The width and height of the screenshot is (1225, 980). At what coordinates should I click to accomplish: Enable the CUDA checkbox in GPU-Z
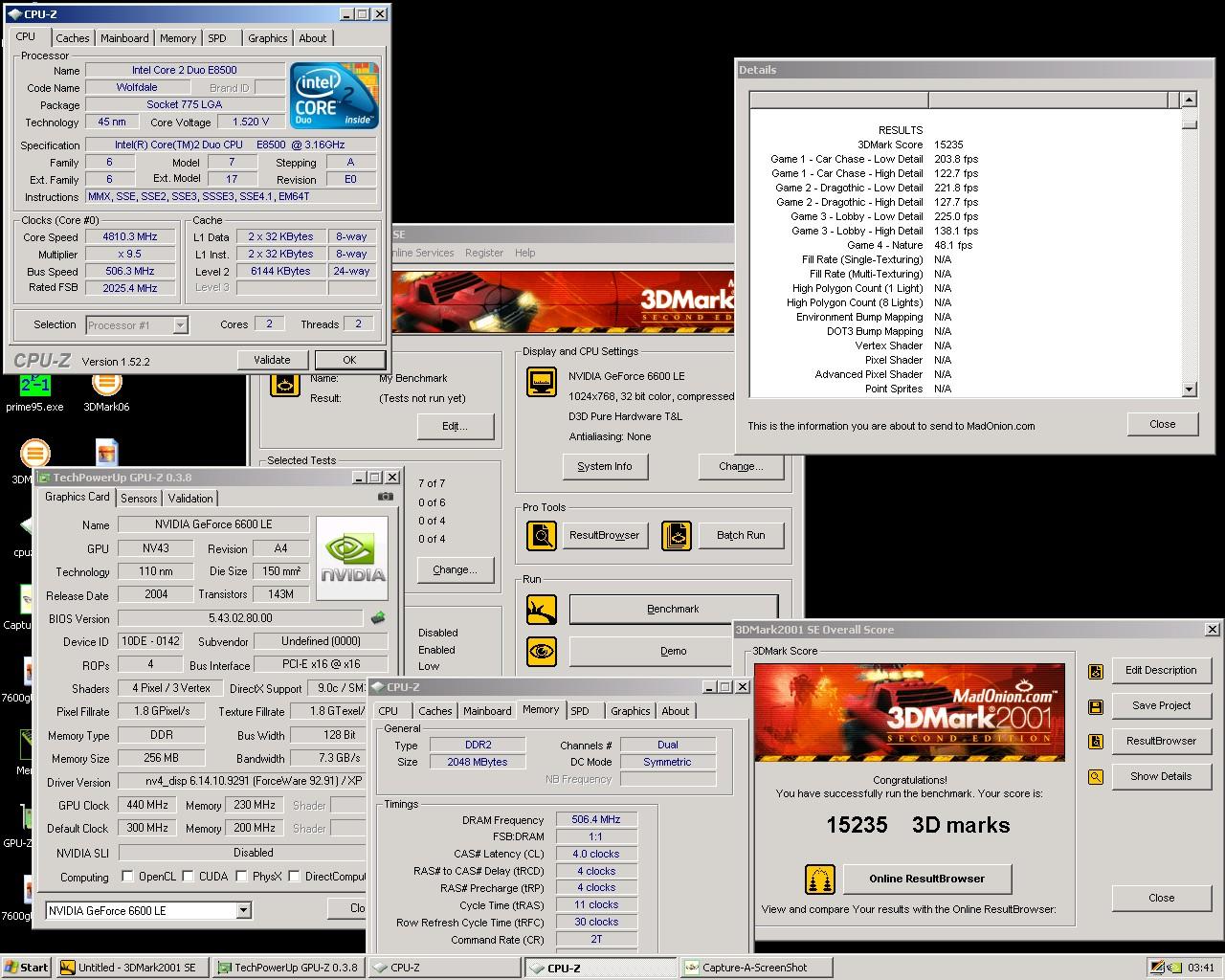coord(189,876)
